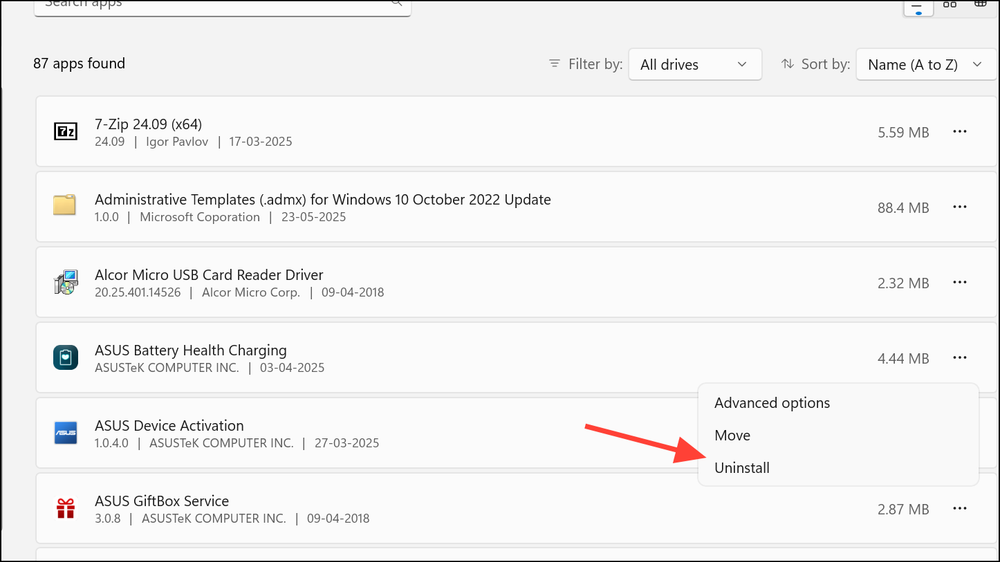
Task: Choose Move from the context menu
Action: [732, 435]
